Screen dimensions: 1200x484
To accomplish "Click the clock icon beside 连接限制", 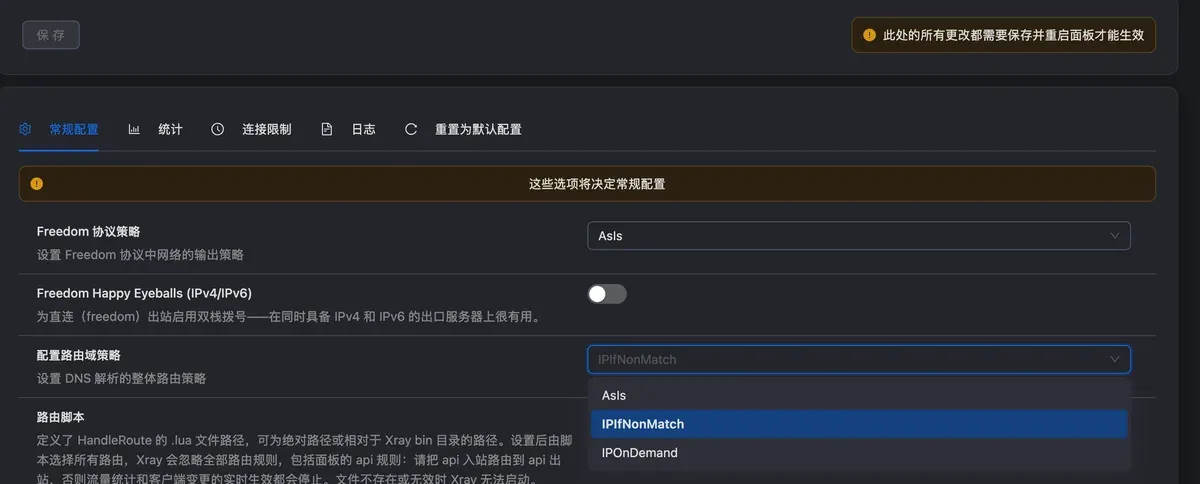I will point(217,129).
